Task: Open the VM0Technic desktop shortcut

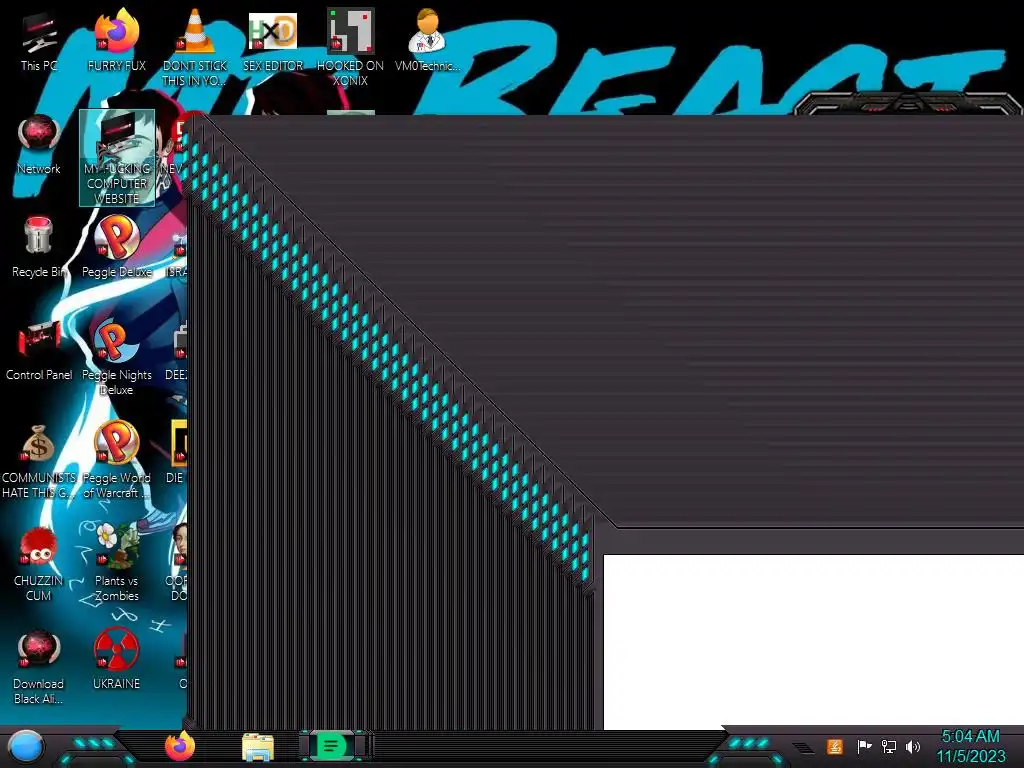Action: pyautogui.click(x=427, y=40)
